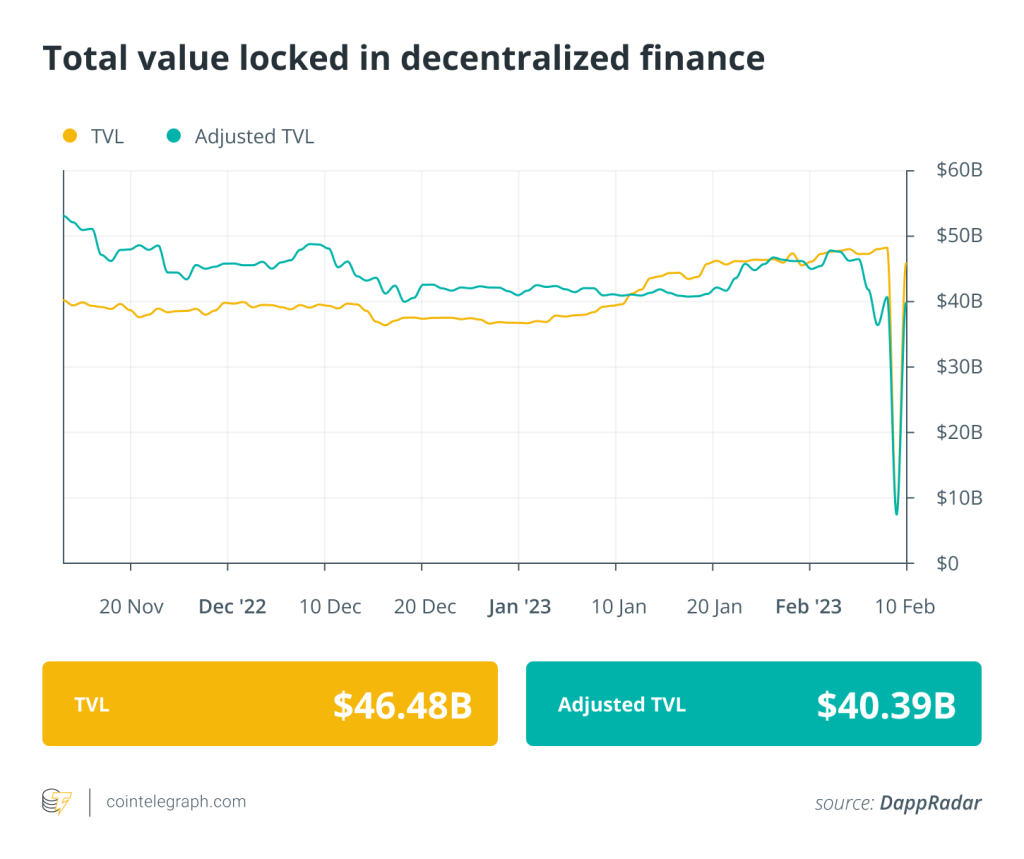Click the Jan '23 x-axis label

pyautogui.click(x=518, y=607)
